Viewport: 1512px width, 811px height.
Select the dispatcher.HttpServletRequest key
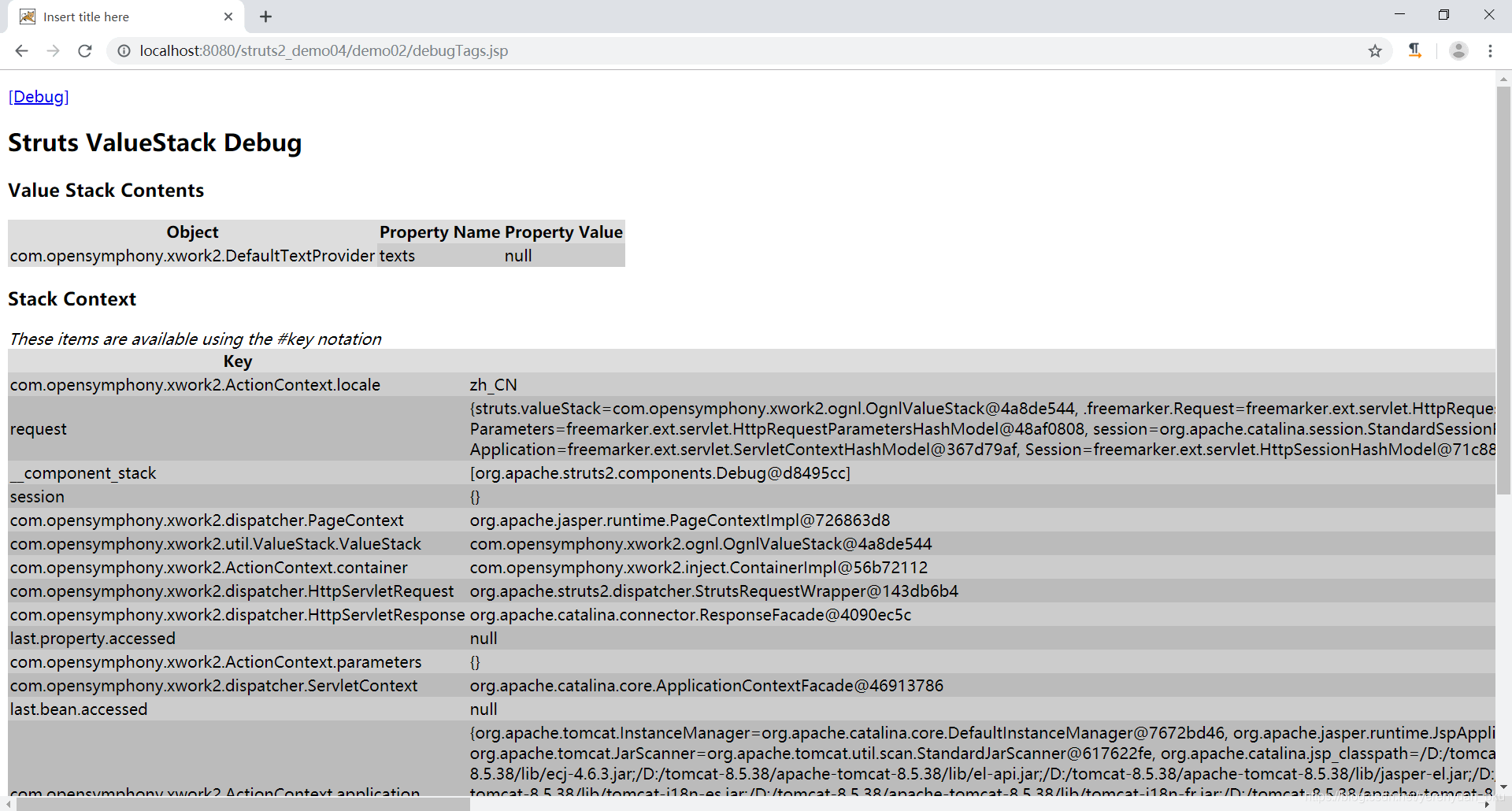pos(238,591)
